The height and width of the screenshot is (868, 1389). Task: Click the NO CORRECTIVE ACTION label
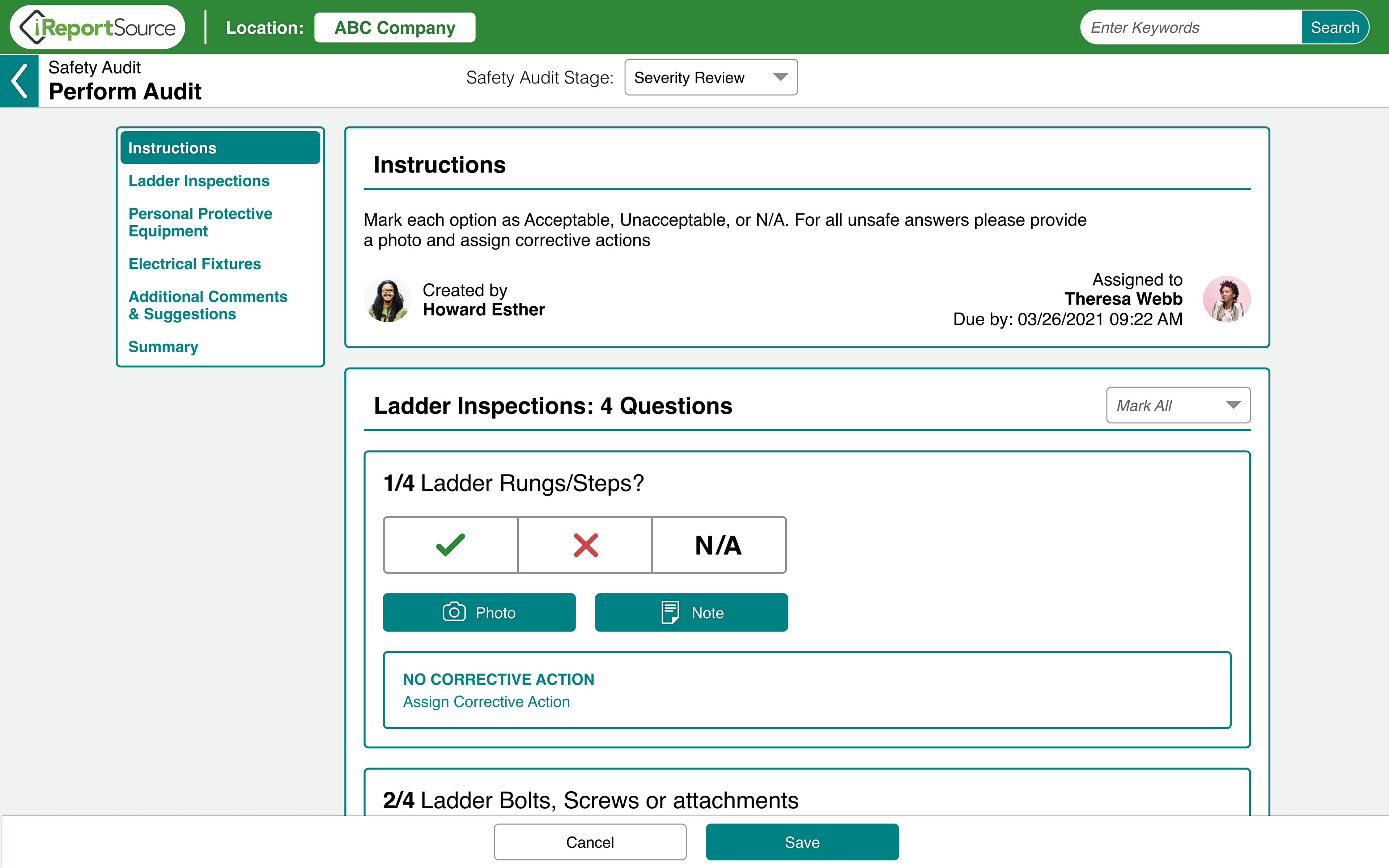tap(498, 679)
